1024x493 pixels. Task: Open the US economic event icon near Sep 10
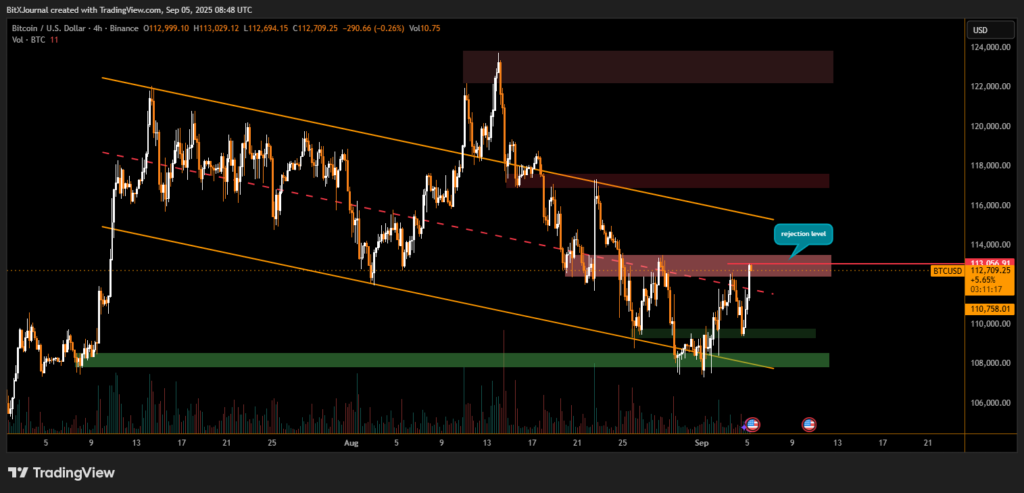809,424
